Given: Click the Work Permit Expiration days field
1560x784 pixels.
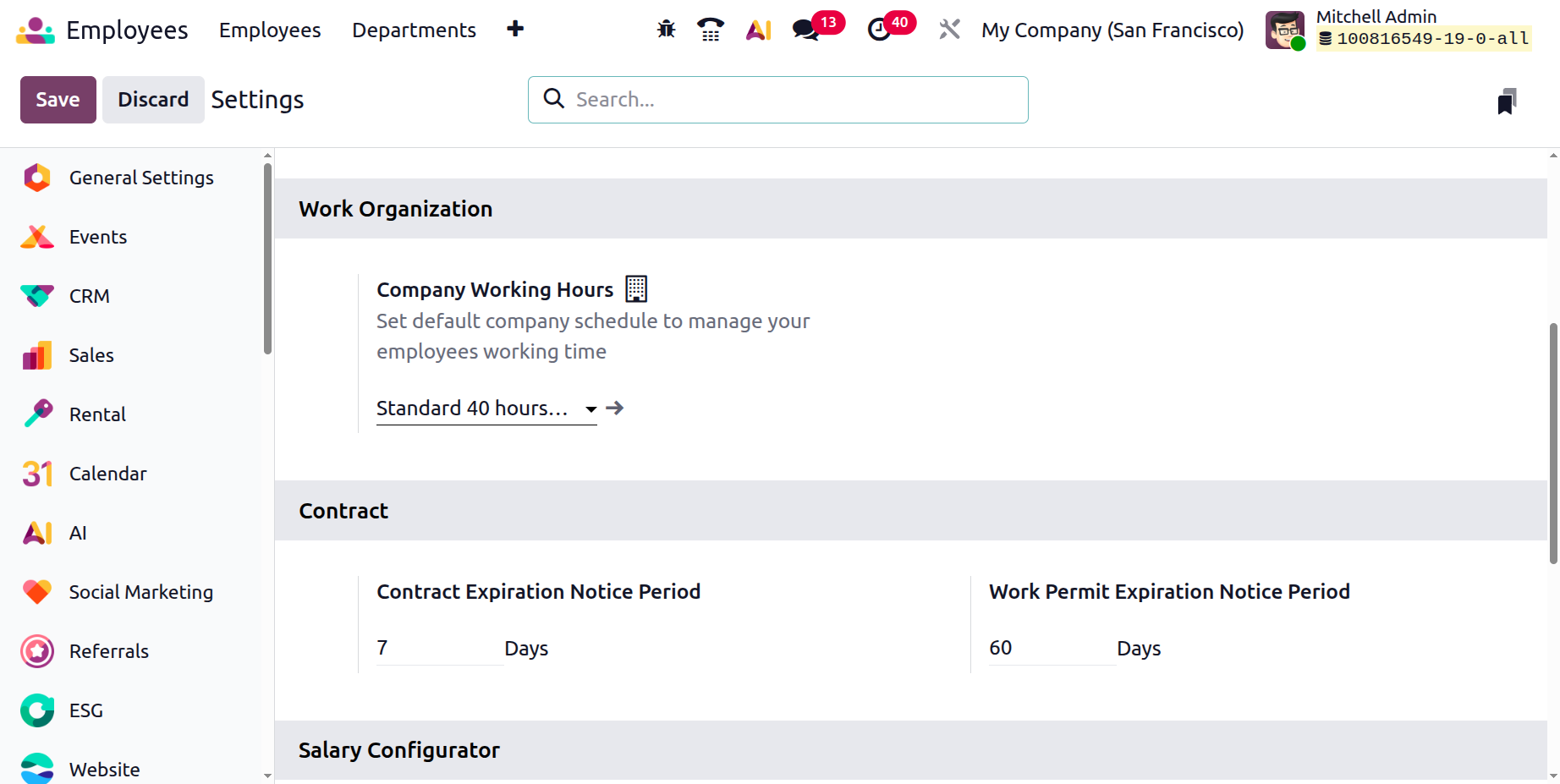Looking at the screenshot, I should (1051, 649).
